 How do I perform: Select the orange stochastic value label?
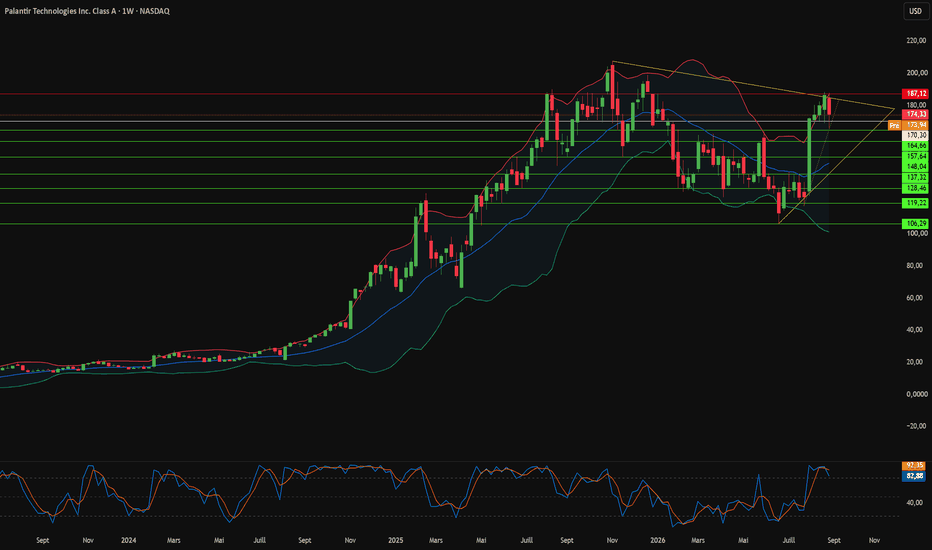[914, 466]
